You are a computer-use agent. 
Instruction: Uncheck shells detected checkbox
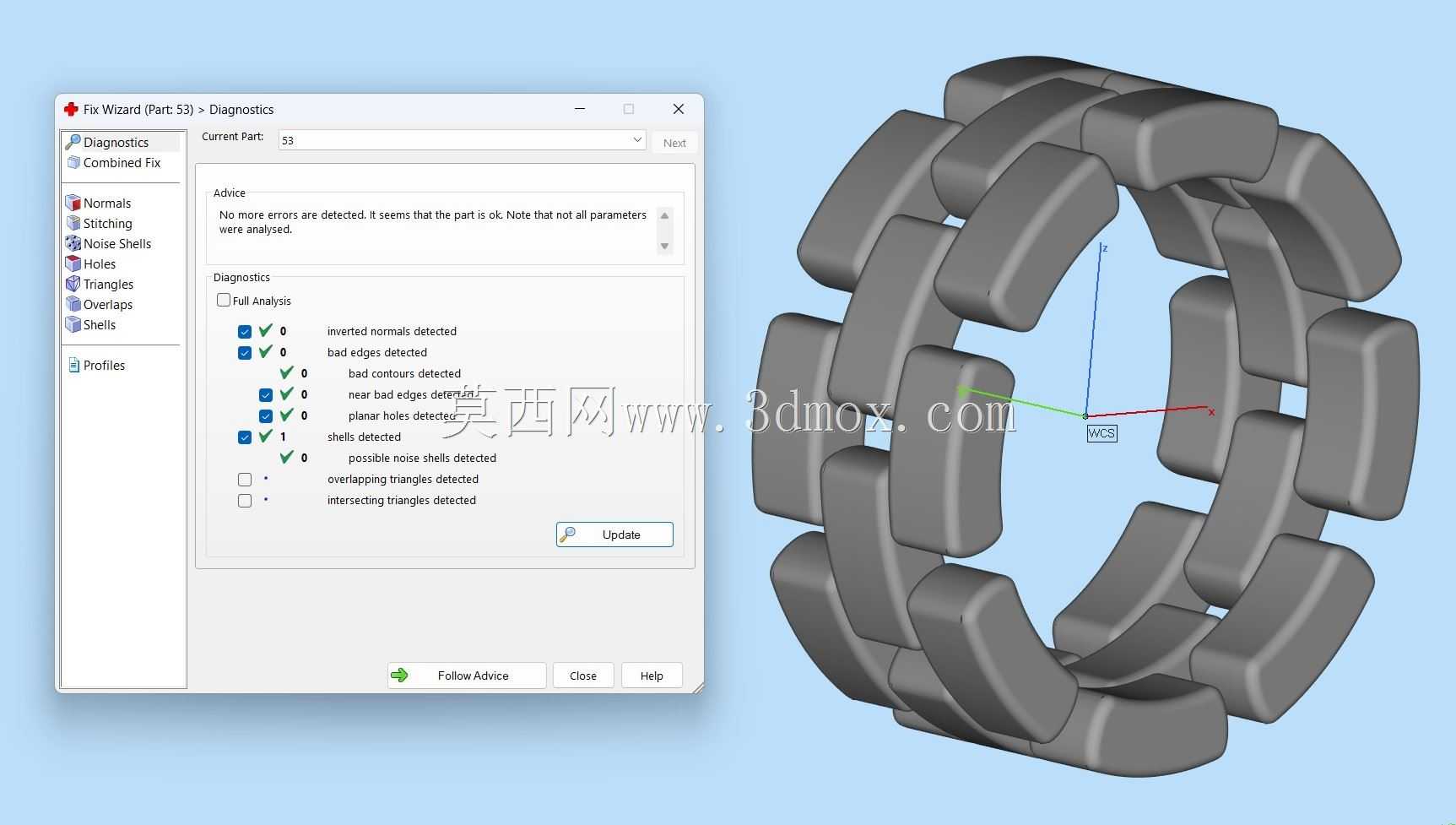point(245,437)
